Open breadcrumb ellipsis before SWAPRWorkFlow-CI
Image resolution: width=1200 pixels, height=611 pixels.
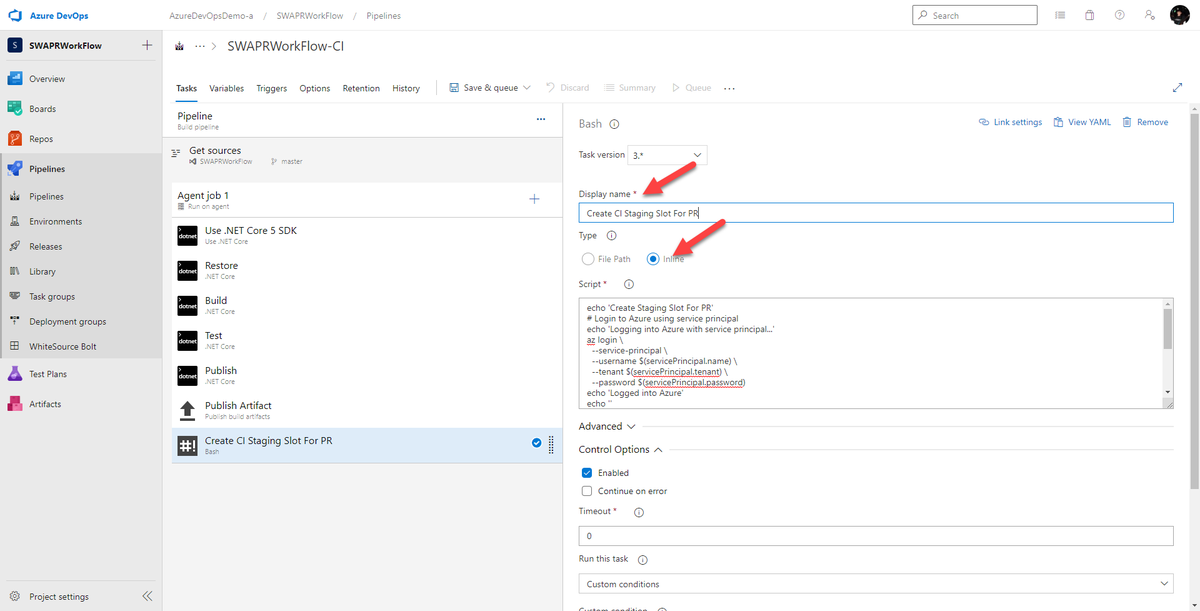pos(200,46)
